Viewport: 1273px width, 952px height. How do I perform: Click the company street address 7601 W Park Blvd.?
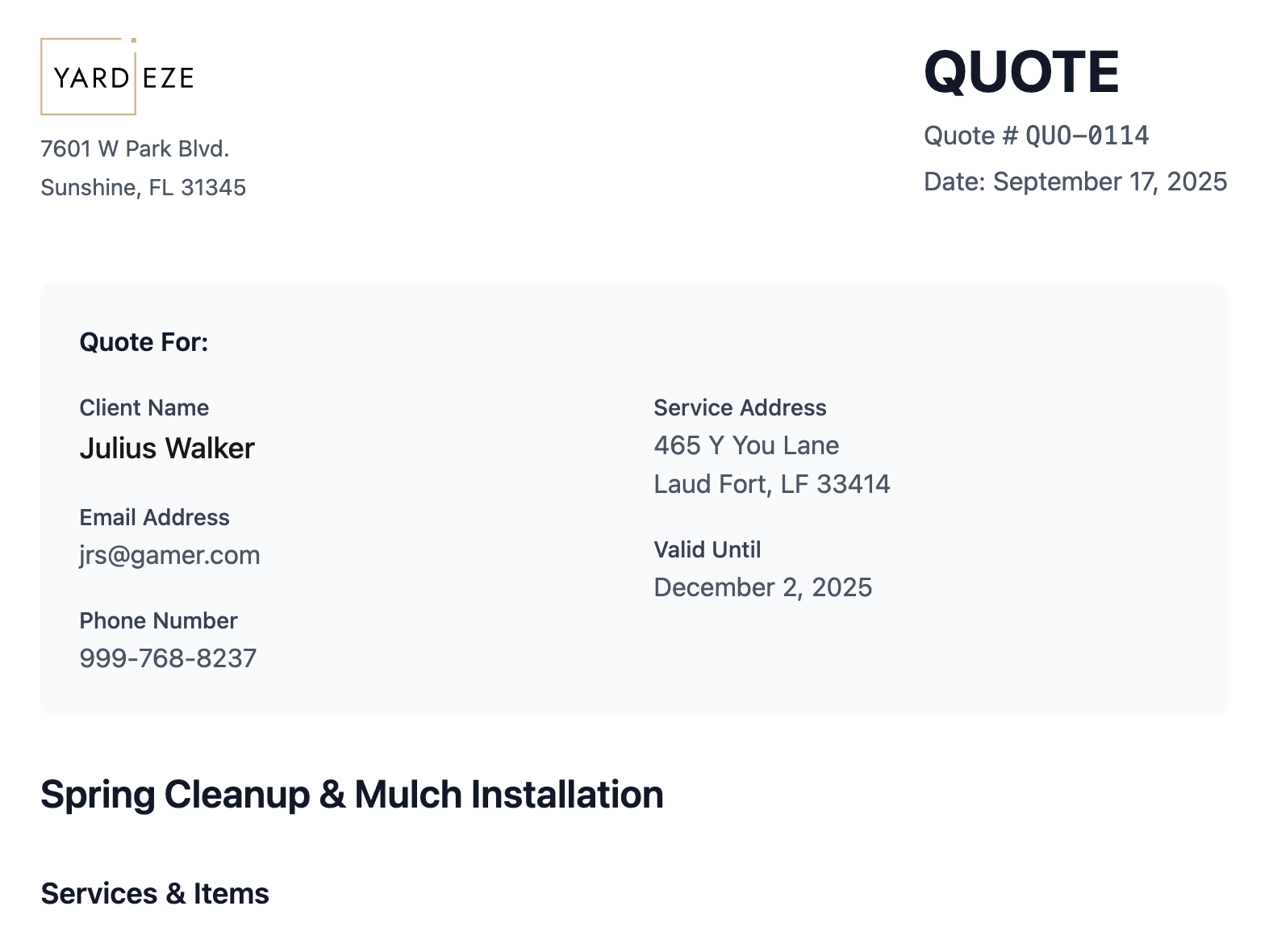click(135, 148)
